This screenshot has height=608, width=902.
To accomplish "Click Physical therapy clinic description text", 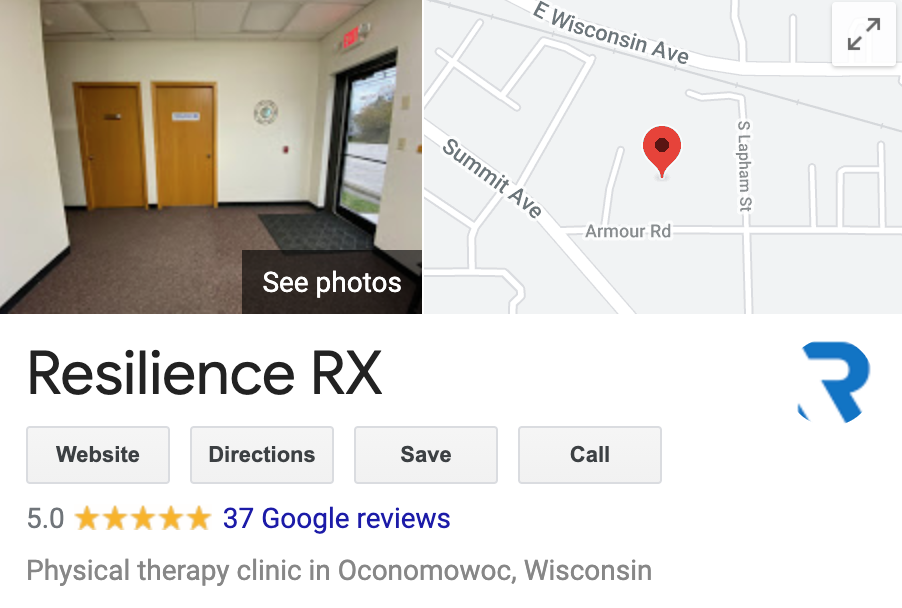I will (339, 571).
